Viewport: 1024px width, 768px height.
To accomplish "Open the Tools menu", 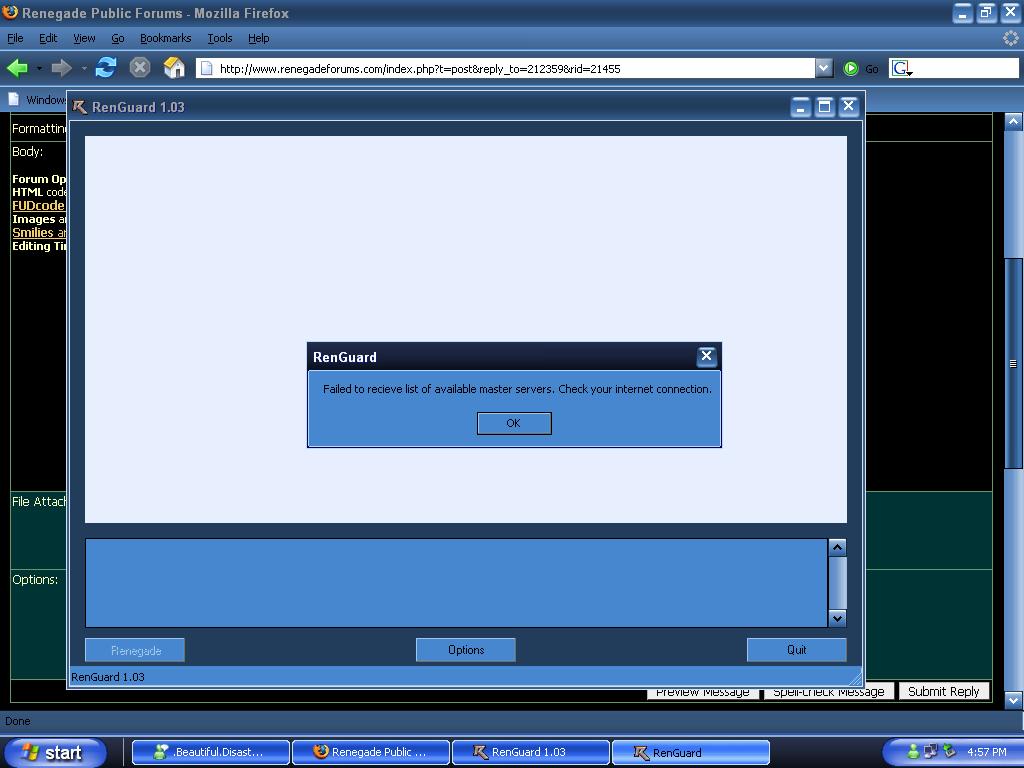I will tap(219, 38).
